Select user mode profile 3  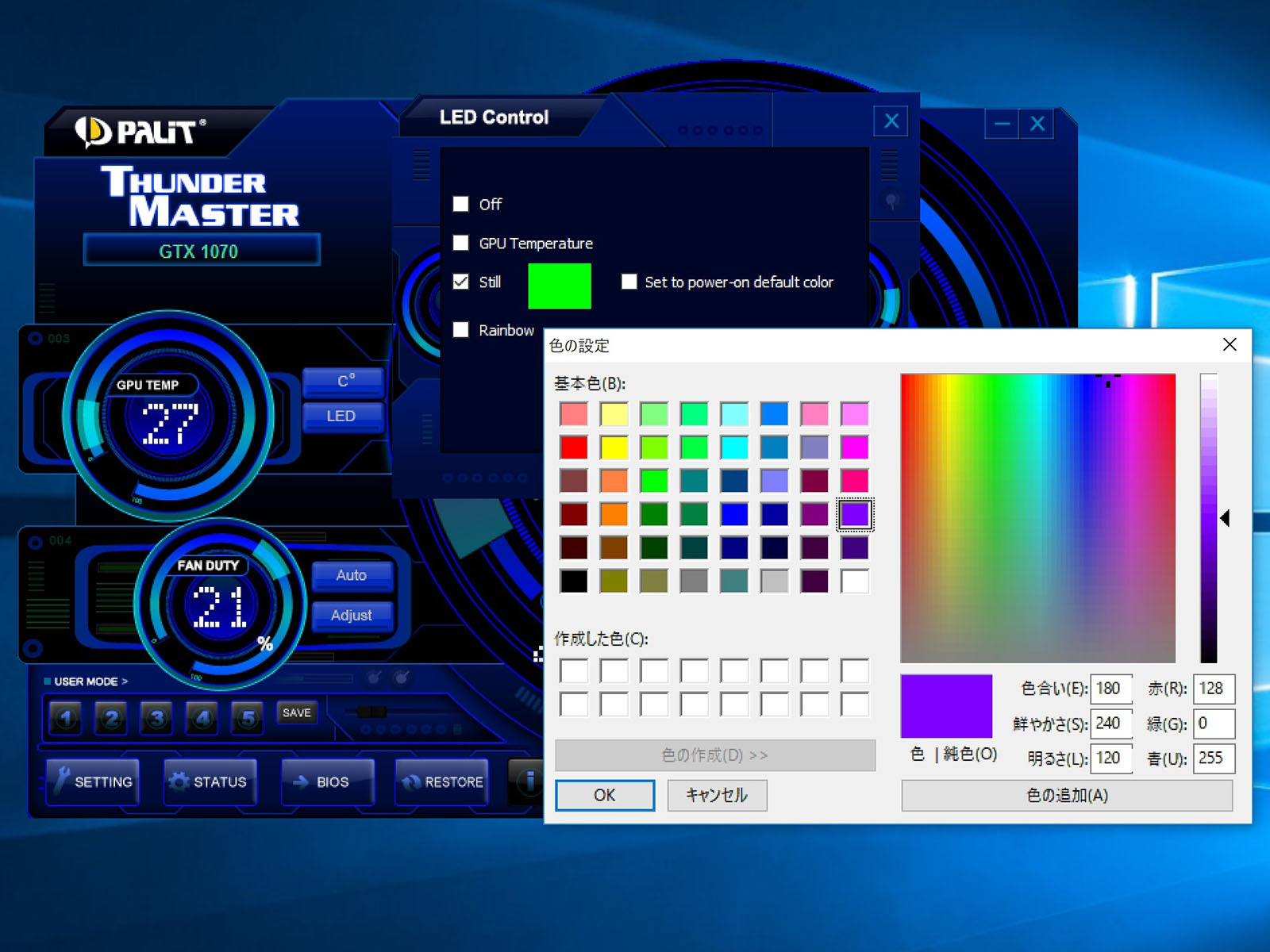coord(157,719)
